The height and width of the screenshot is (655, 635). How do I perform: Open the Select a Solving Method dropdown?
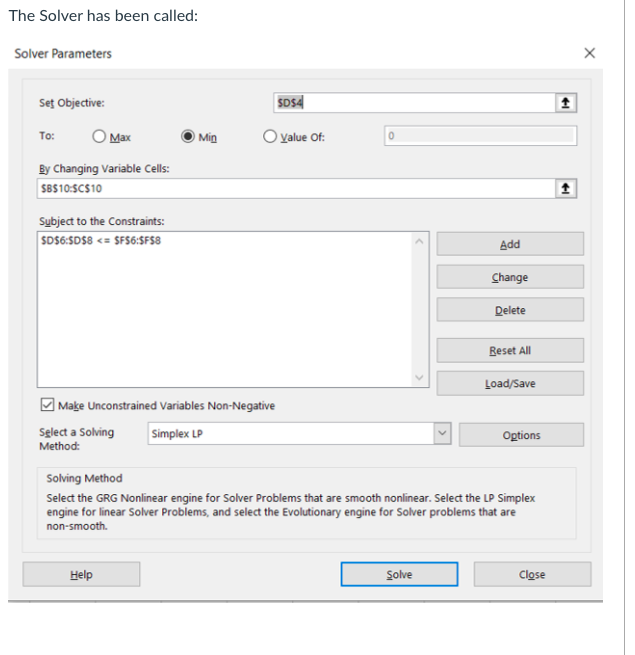click(442, 434)
